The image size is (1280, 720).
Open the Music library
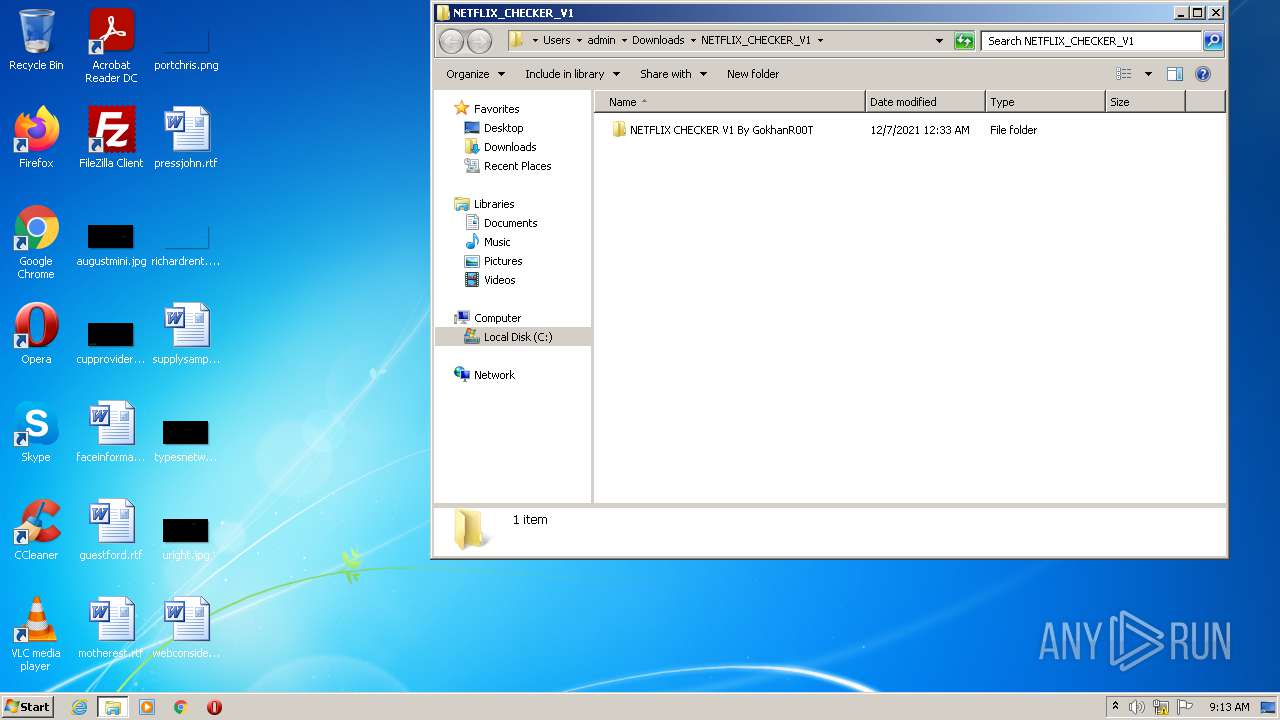tap(497, 242)
